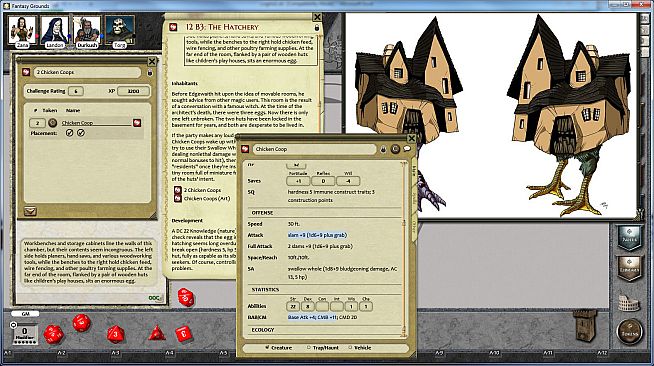The image size is (654, 366).
Task: Click the d6 die
Action: point(183,334)
